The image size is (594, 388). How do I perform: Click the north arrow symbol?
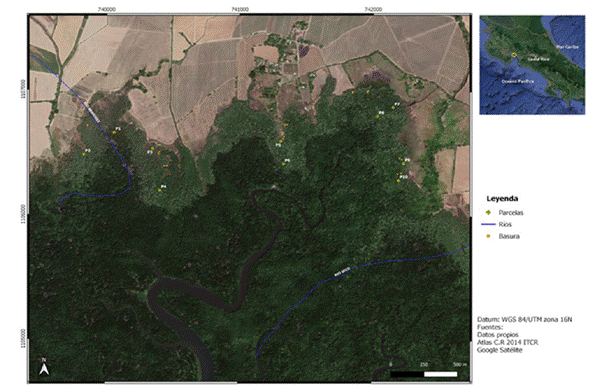coord(44,367)
